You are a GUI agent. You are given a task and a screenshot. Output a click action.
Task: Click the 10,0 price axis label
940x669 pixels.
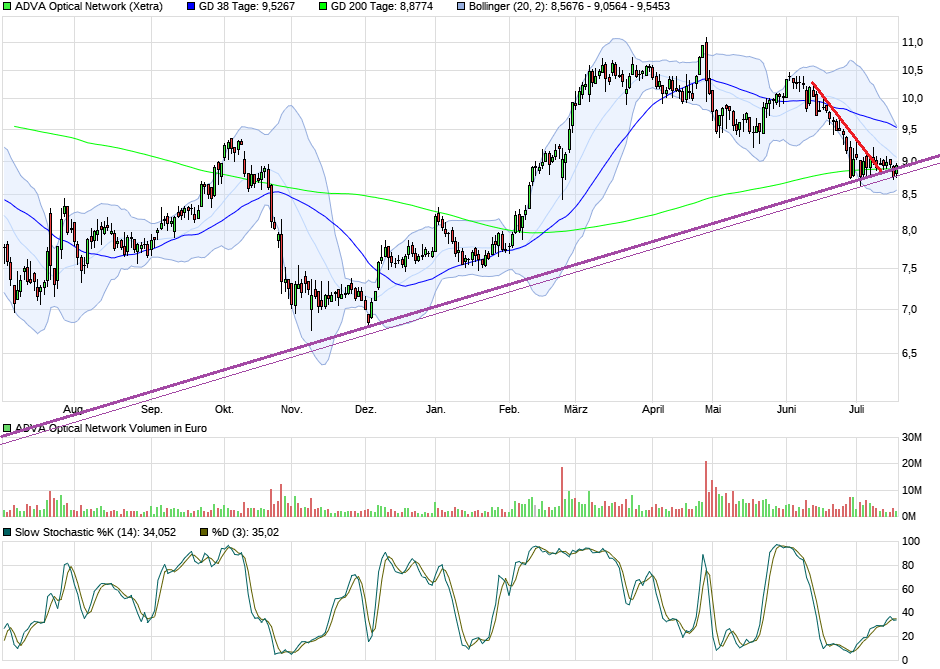912,99
